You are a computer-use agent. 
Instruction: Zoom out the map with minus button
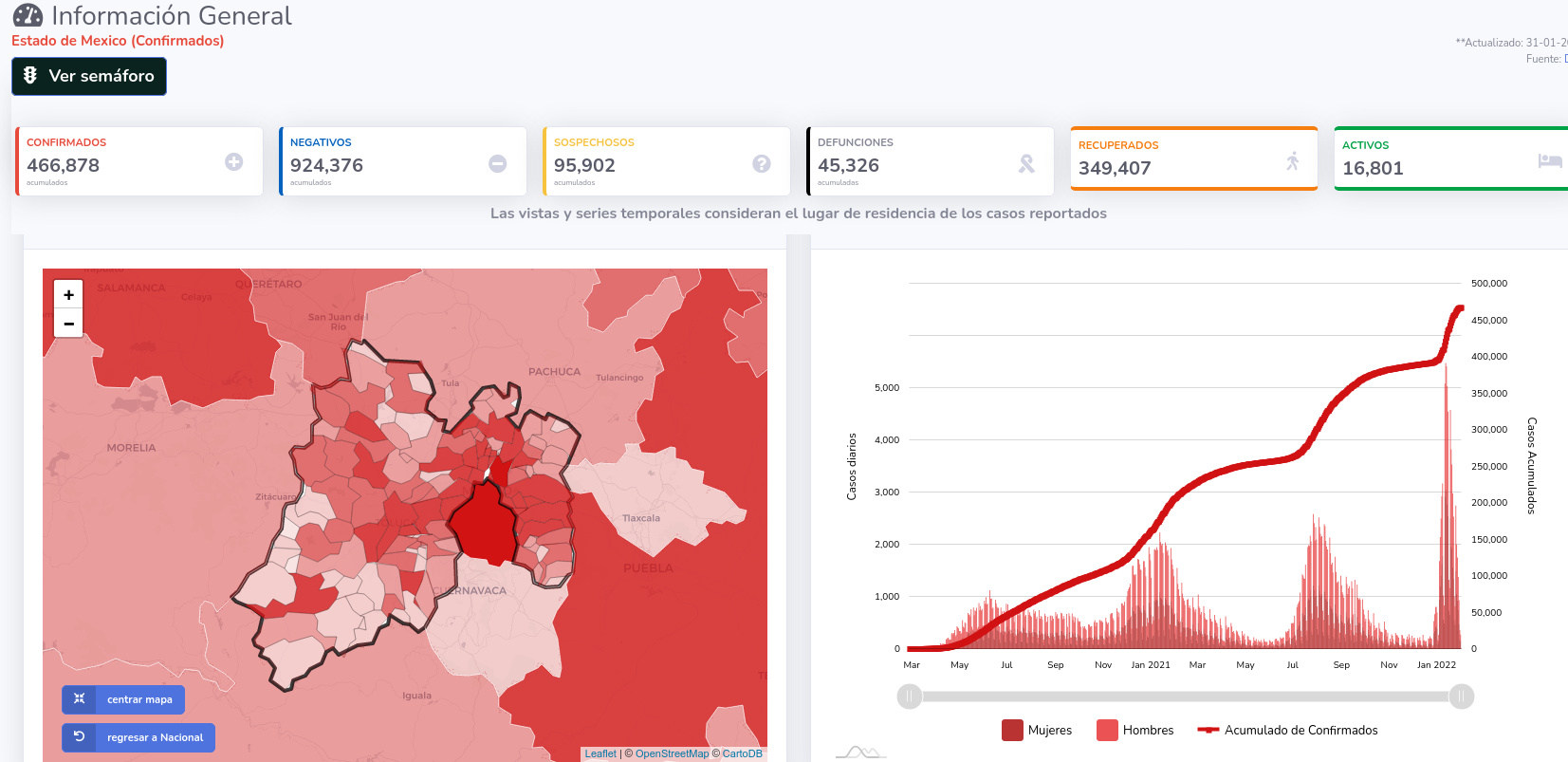click(x=68, y=324)
